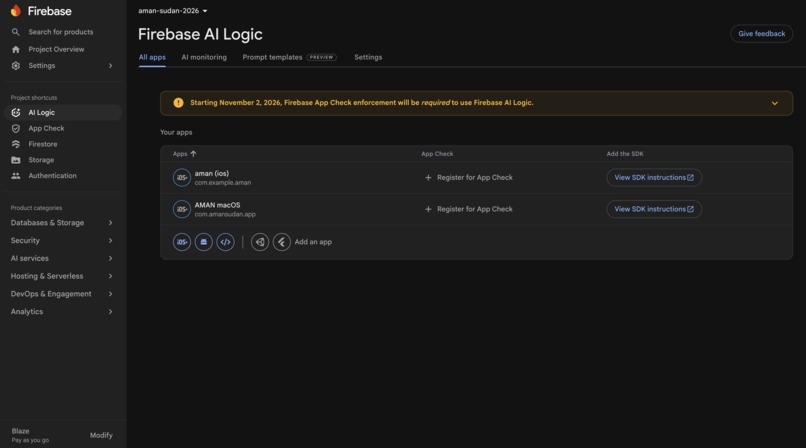This screenshot has width=806, height=448.
Task: Click the plus icon in aman (ios) row
Action: (428, 178)
